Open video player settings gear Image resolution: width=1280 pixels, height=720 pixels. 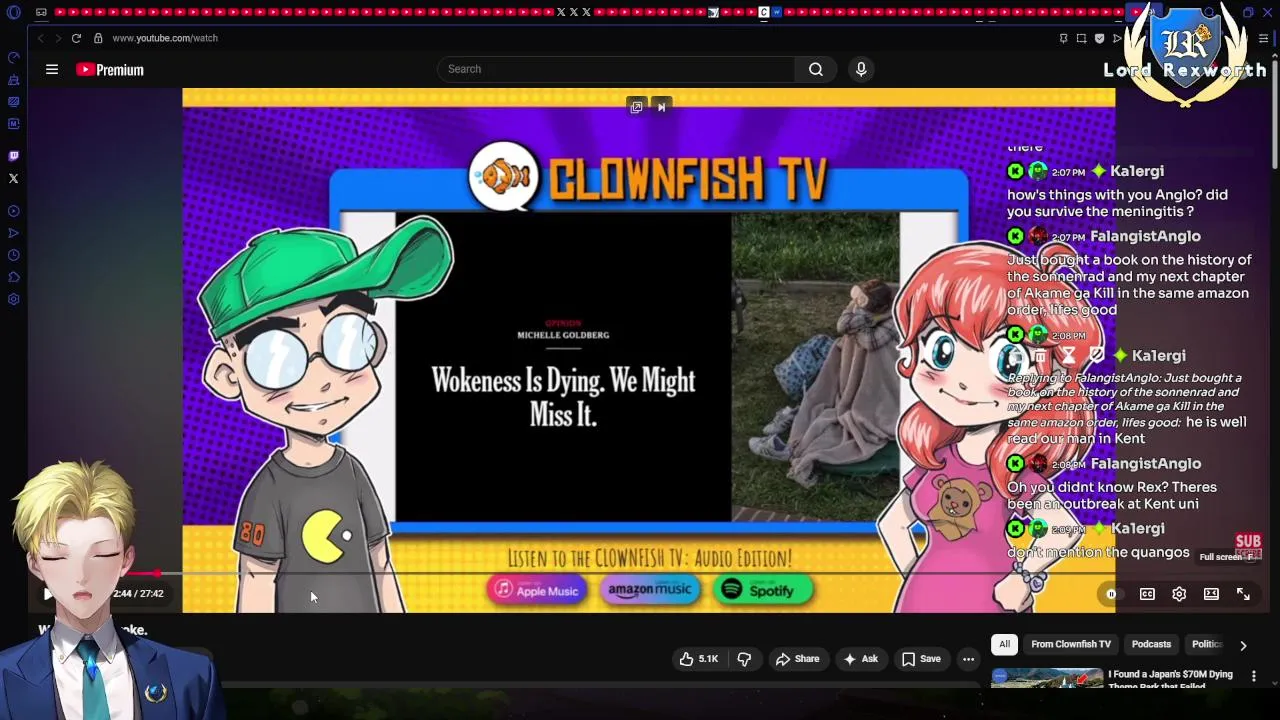(x=1179, y=594)
